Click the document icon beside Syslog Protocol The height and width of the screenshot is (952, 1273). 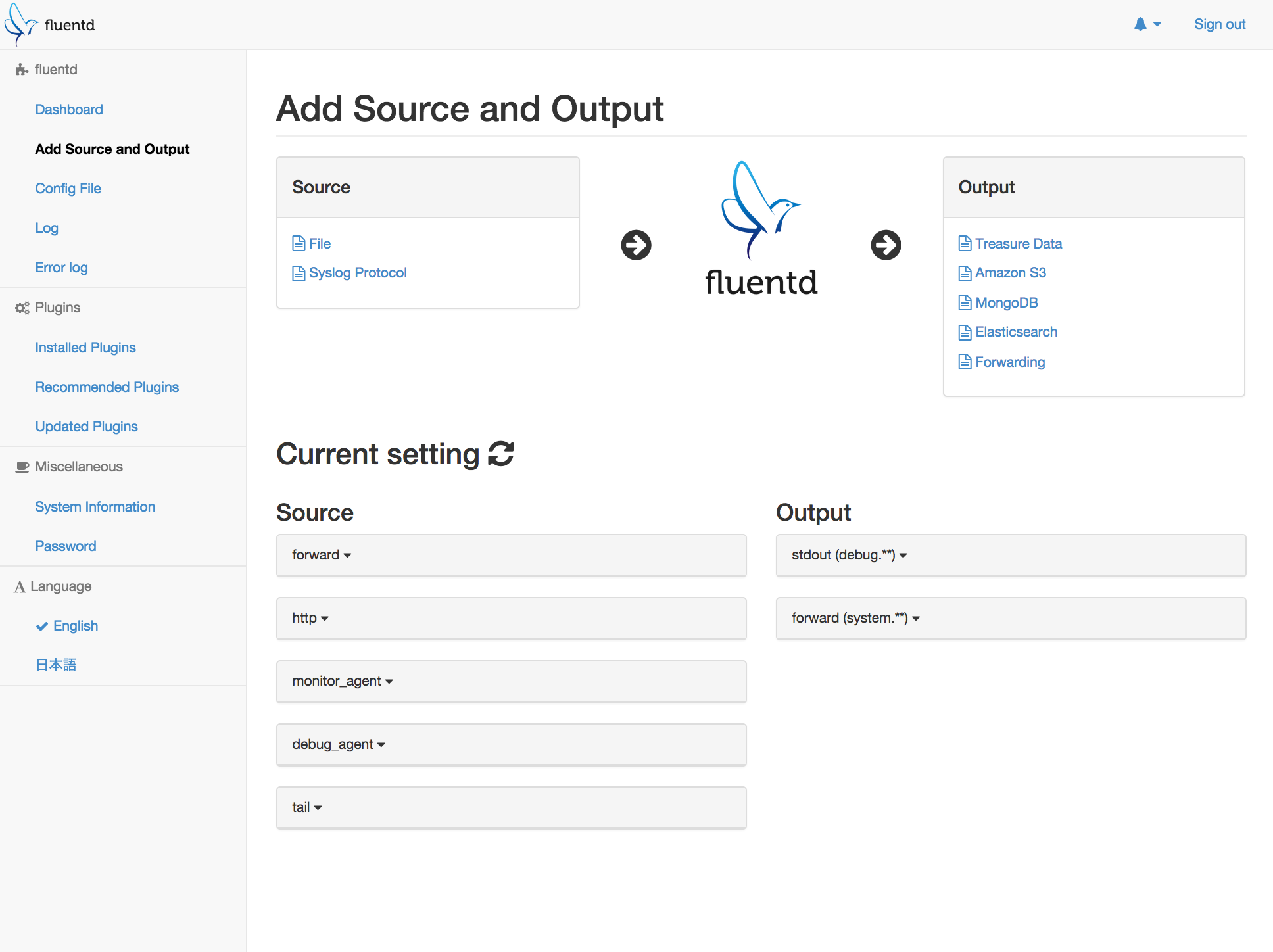(299, 273)
